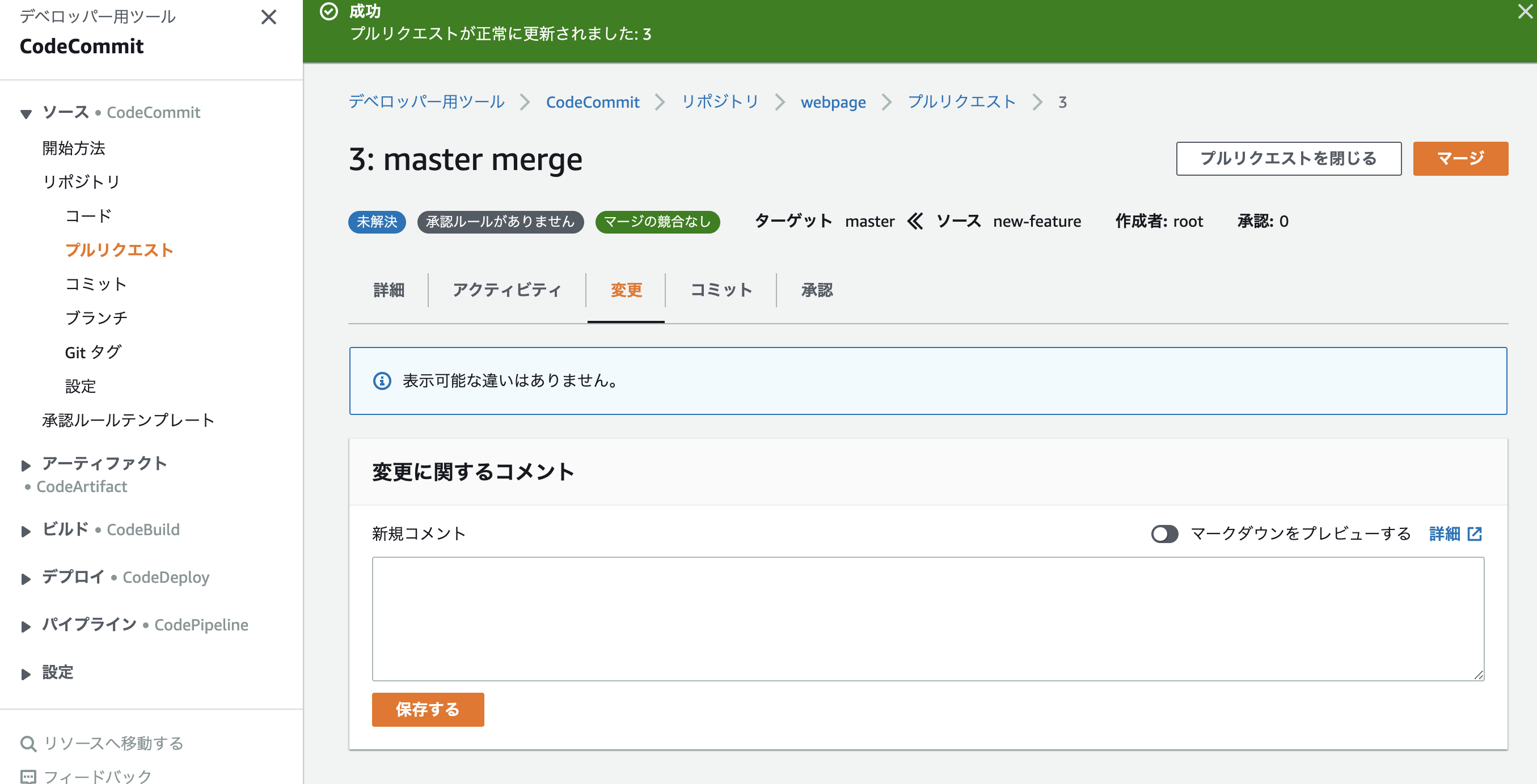
Task: Expand the 設定 section at sidebar bottom
Action: coord(26,674)
